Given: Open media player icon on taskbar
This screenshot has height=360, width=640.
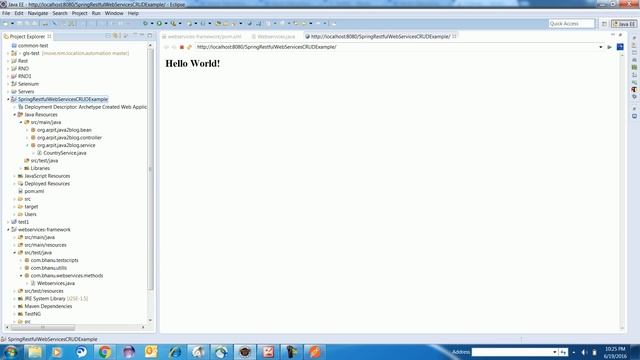Looking at the screenshot, I should [57, 352].
